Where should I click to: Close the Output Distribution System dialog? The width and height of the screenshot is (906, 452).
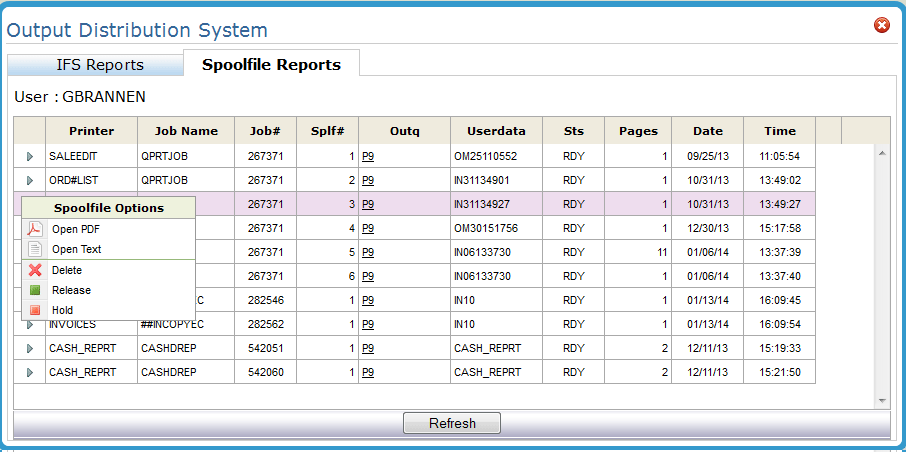[882, 25]
